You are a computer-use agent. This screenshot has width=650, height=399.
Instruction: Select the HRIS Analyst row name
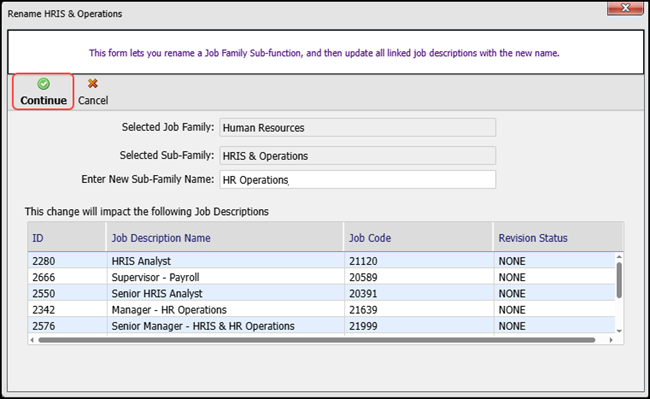coord(141,261)
